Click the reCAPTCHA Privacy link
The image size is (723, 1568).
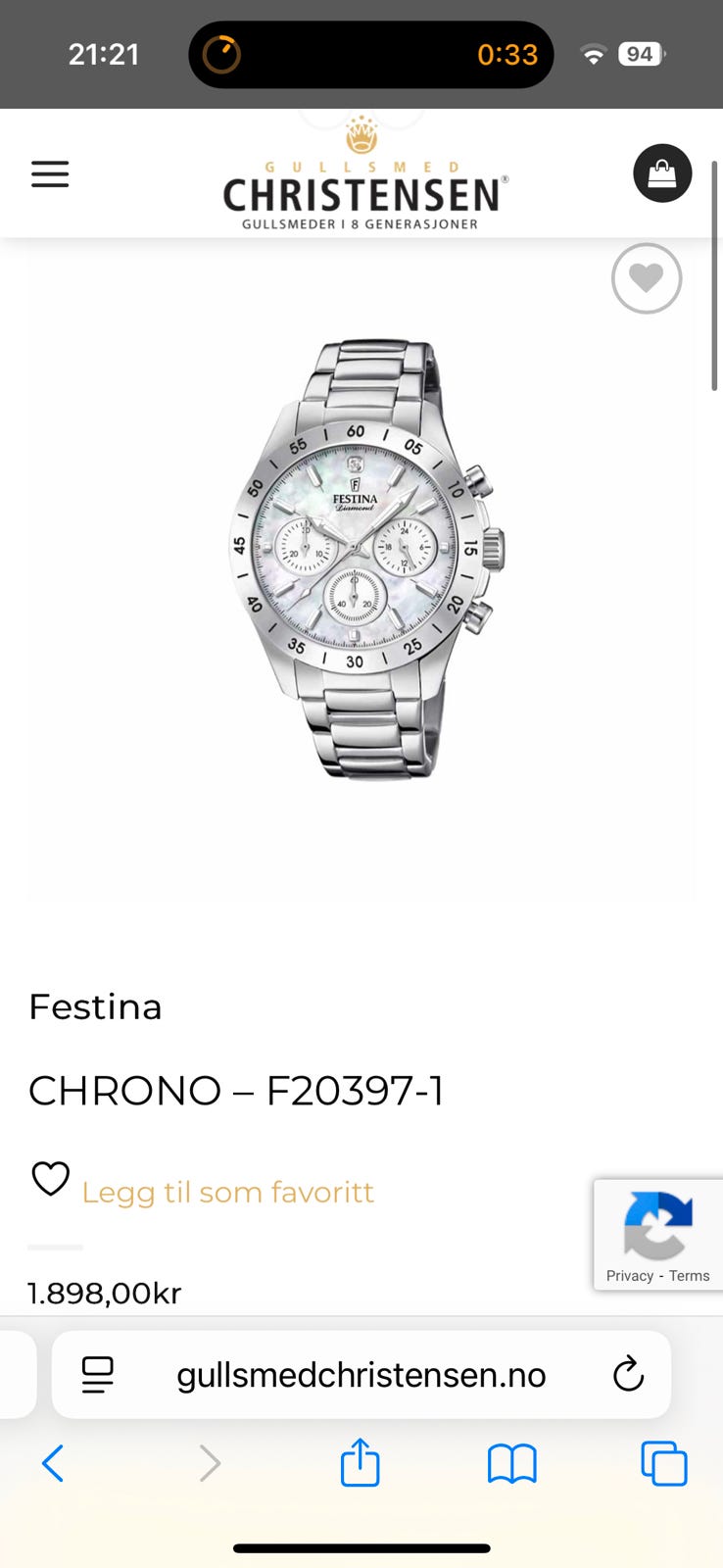pos(629,1276)
